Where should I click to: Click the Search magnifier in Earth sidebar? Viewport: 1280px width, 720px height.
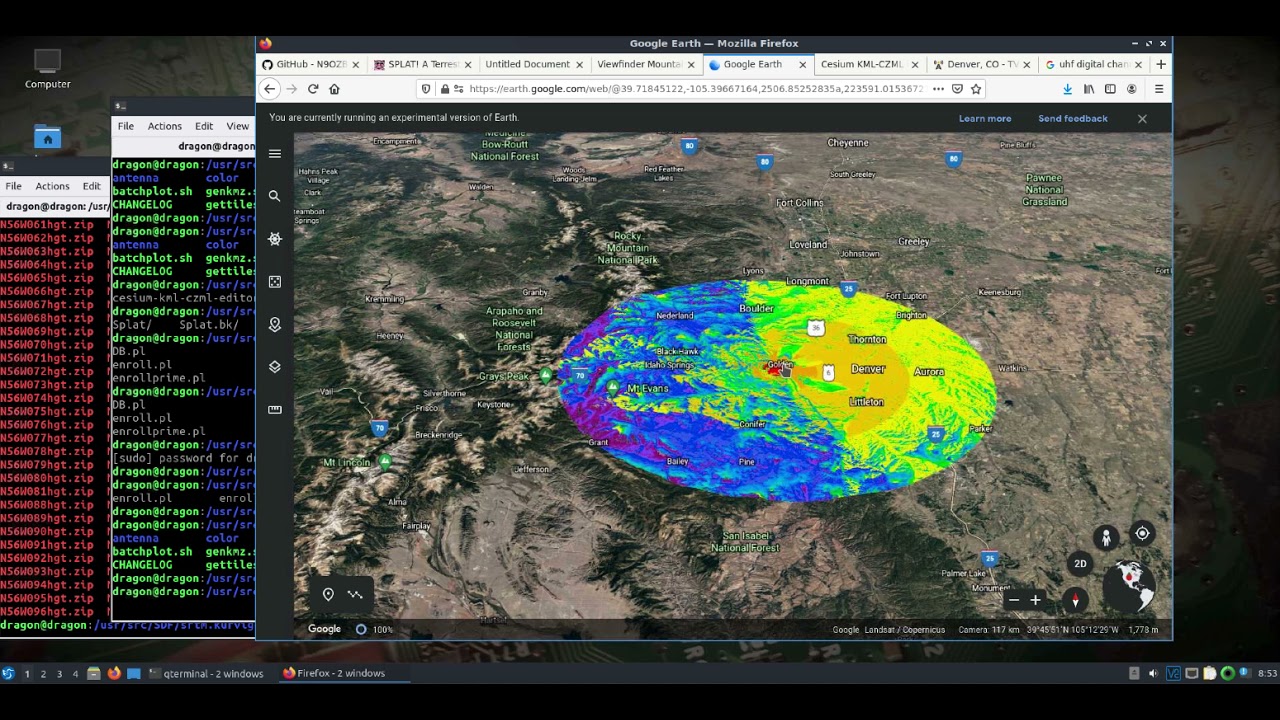275,196
